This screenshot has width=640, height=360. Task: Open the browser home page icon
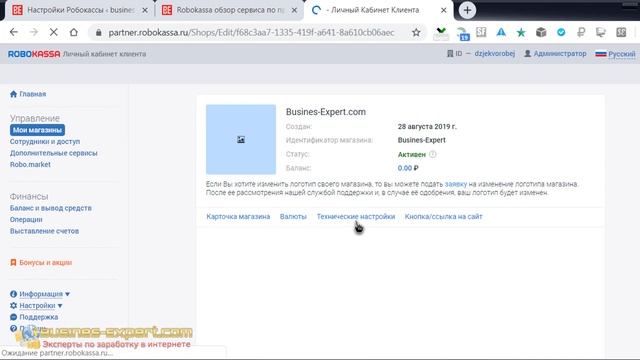(x=73, y=32)
